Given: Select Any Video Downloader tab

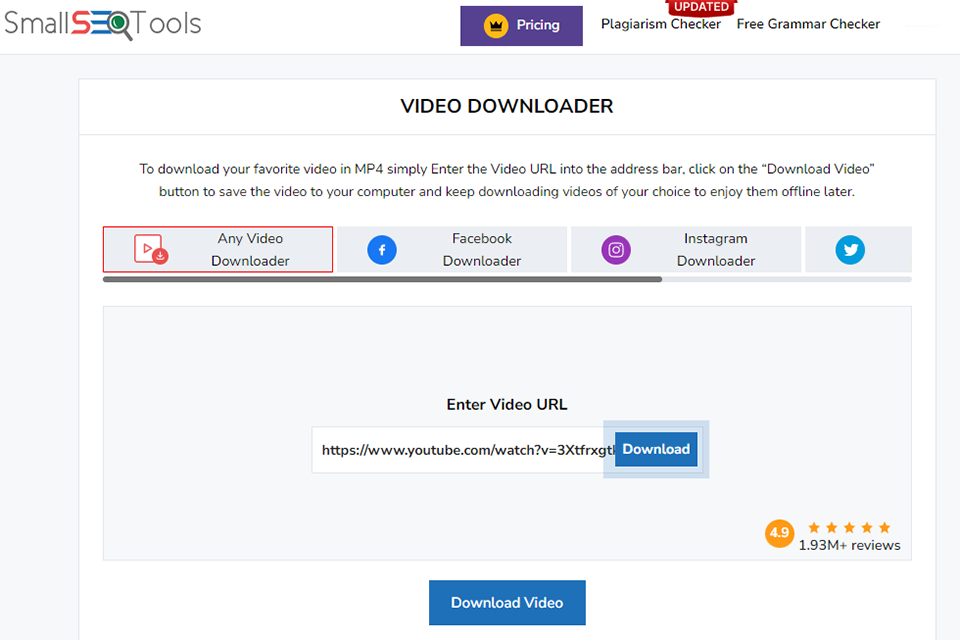Looking at the screenshot, I should tap(218, 249).
